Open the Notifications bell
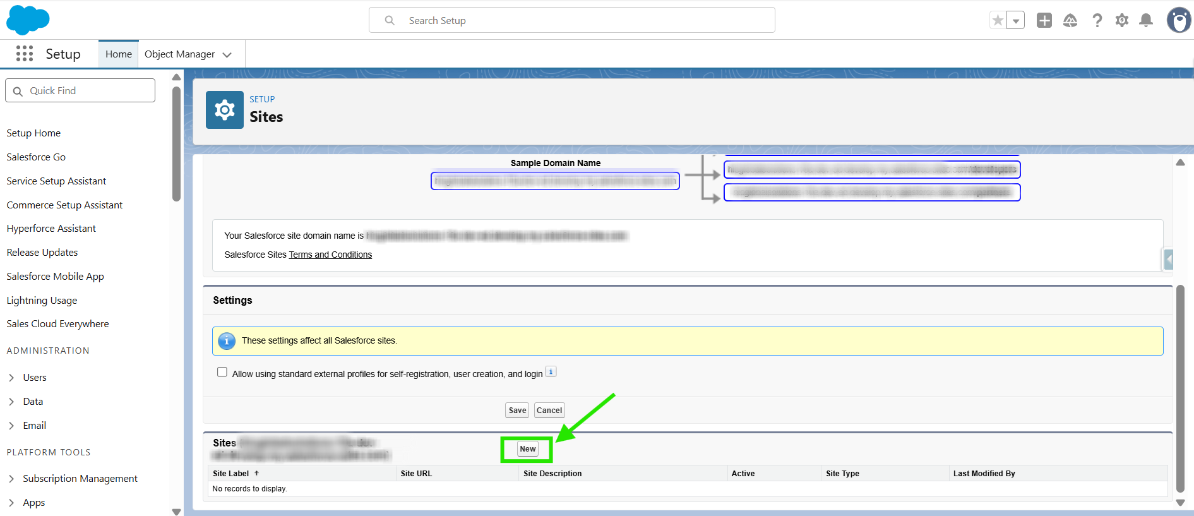Screen dimensions: 1194x516 1146,20
